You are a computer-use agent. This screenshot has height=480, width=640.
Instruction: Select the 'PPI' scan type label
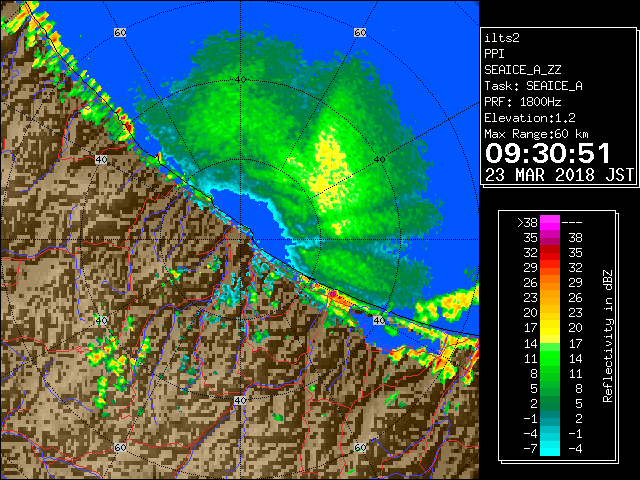pyautogui.click(x=494, y=54)
